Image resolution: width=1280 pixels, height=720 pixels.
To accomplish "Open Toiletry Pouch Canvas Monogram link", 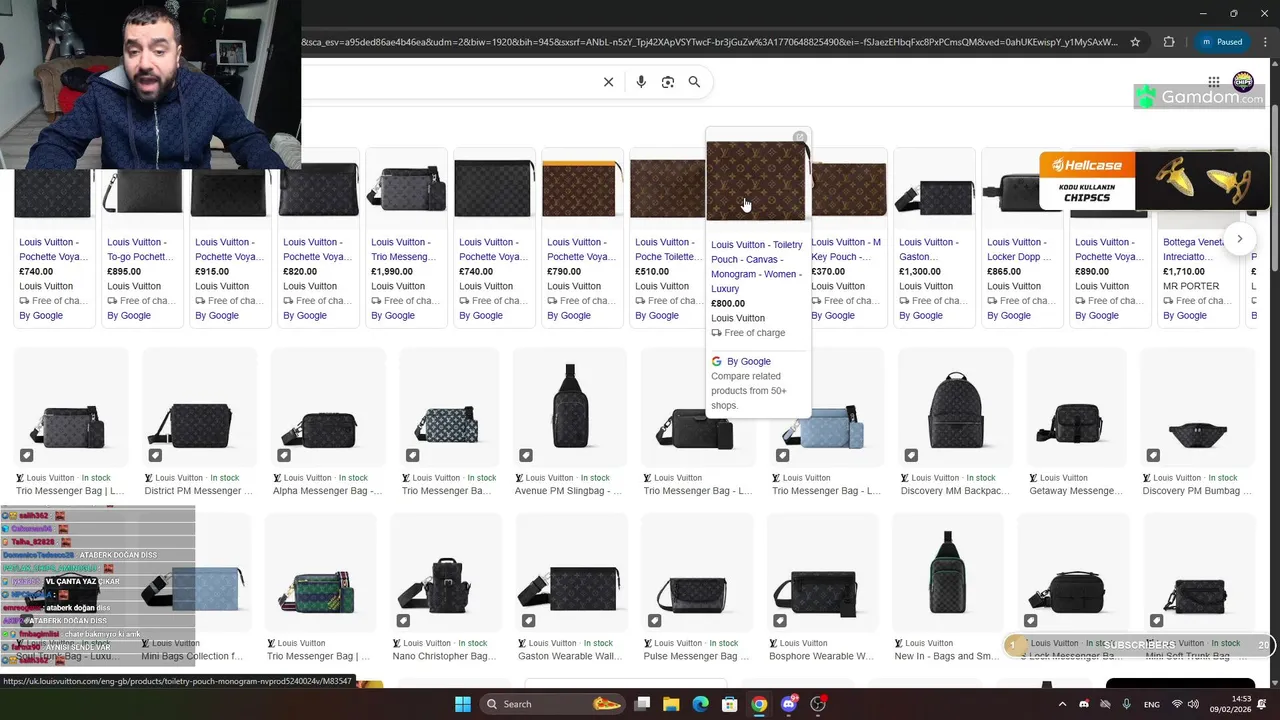I will pyautogui.click(x=756, y=266).
